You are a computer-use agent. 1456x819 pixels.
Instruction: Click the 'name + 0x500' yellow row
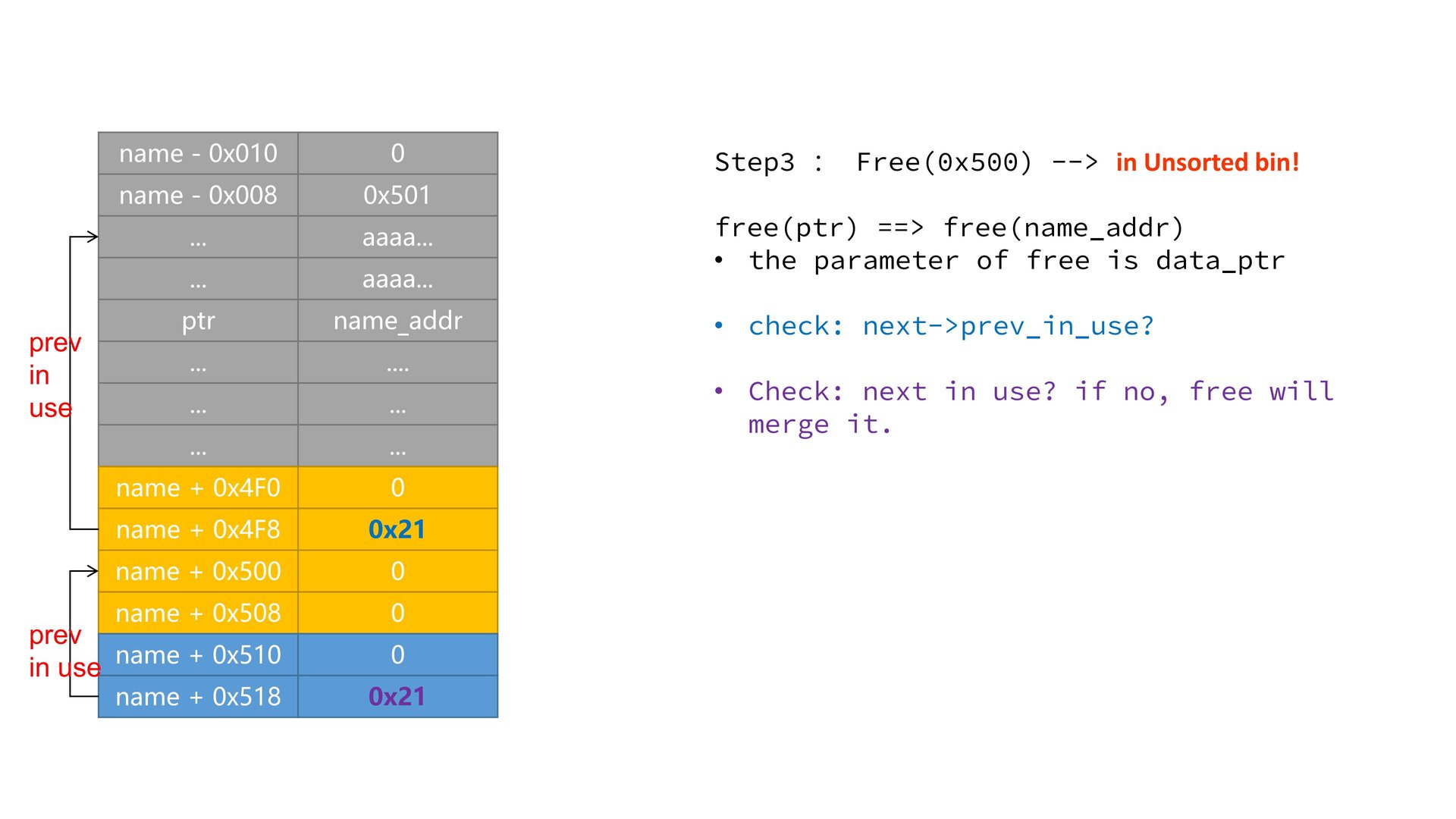point(199,571)
